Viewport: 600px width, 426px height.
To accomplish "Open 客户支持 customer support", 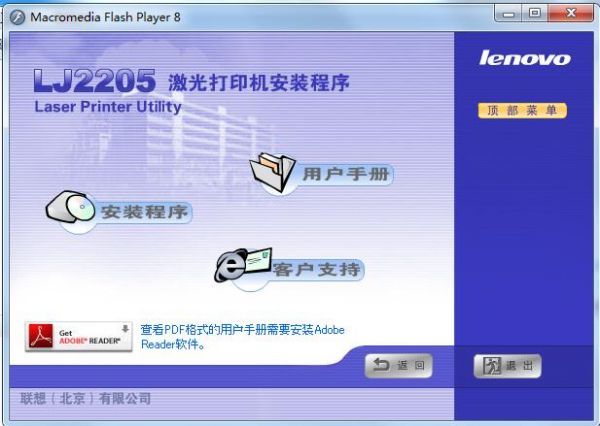I will [317, 269].
